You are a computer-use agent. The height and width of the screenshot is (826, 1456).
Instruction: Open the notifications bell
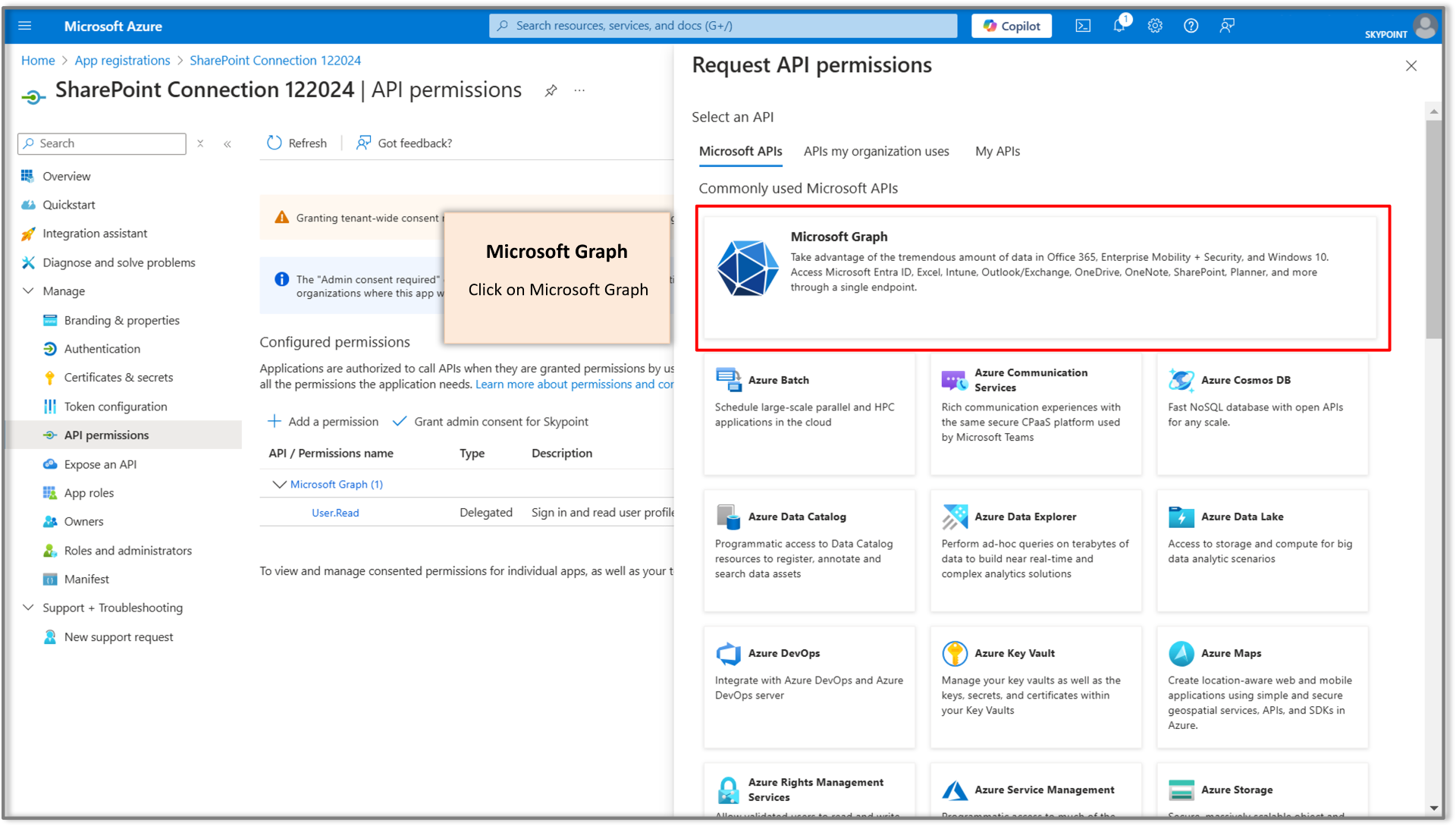(1119, 25)
